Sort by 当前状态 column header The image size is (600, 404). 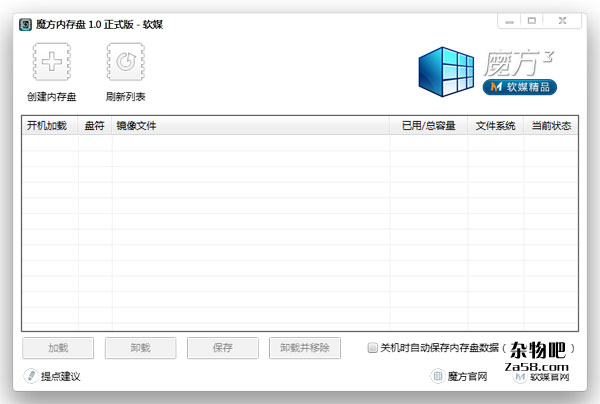(x=551, y=125)
